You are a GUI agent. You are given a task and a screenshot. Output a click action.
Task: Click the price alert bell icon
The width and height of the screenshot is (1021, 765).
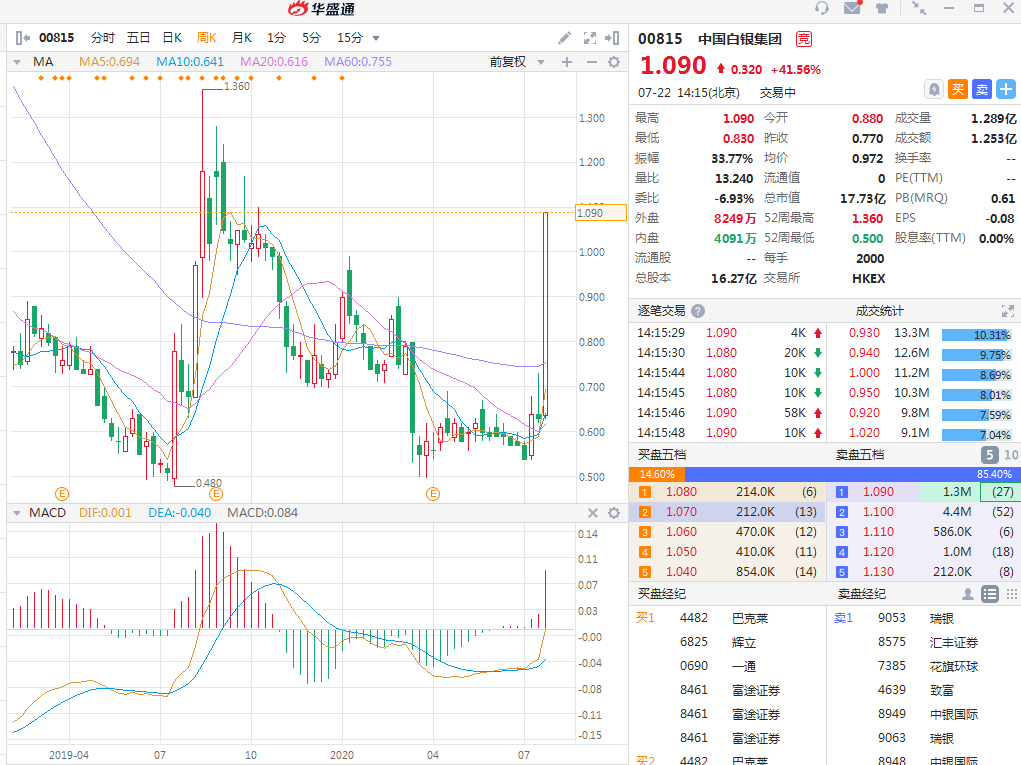[x=934, y=89]
